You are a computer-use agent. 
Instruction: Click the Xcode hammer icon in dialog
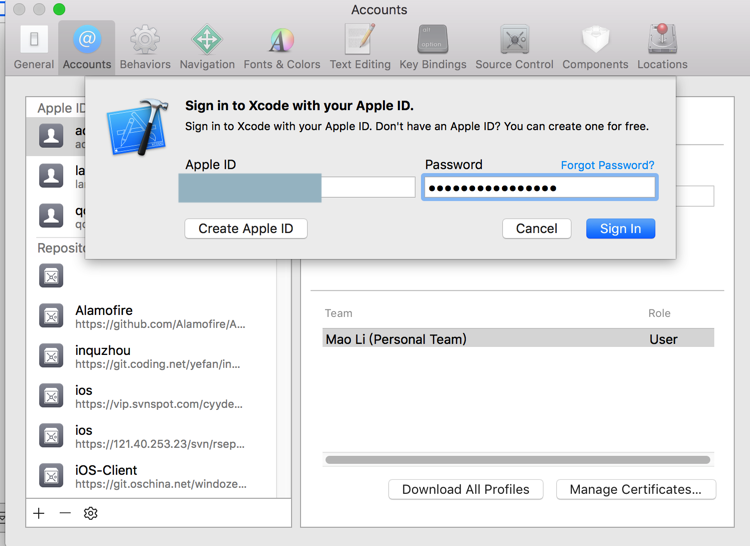pos(138,127)
